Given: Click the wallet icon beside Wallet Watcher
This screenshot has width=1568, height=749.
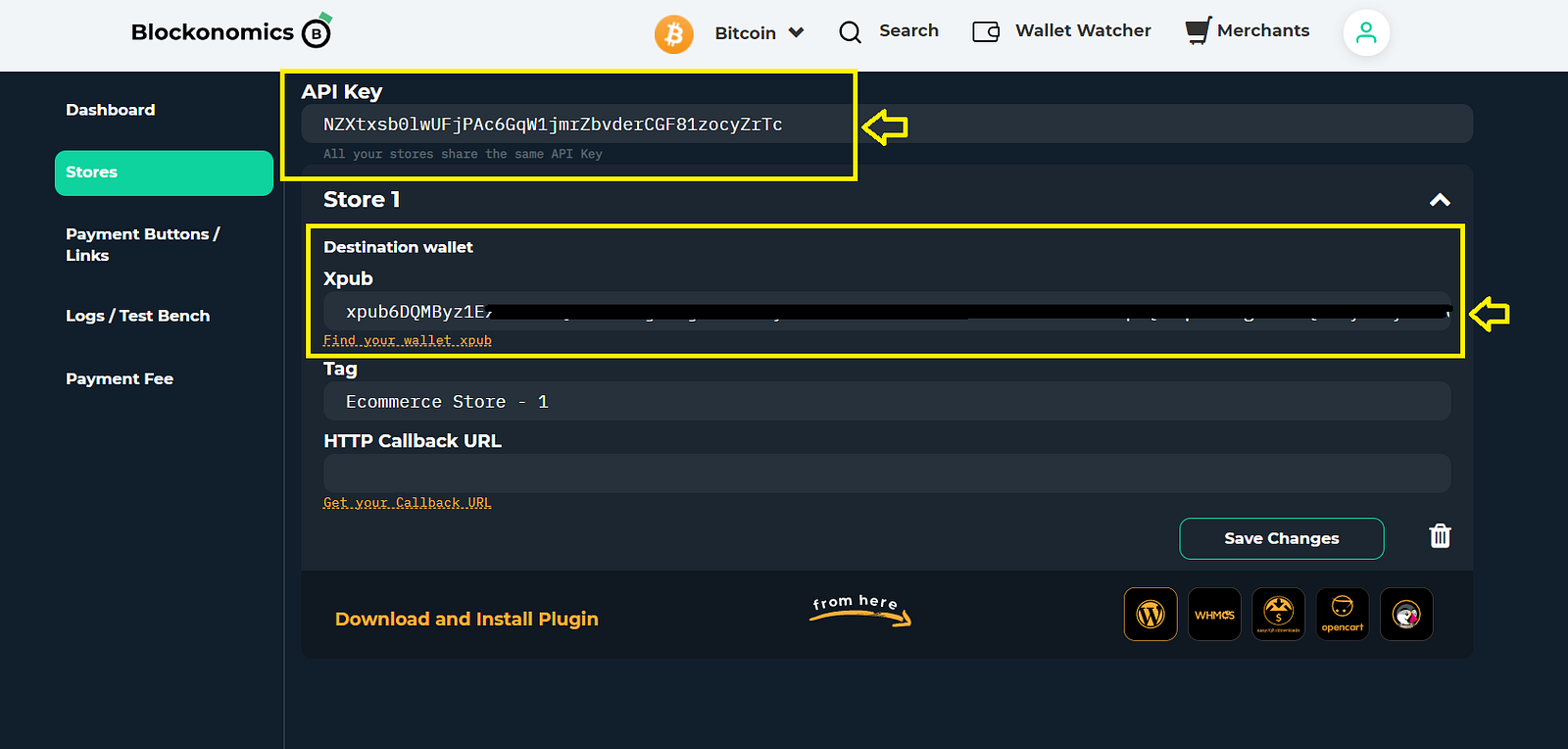Looking at the screenshot, I should click(986, 31).
